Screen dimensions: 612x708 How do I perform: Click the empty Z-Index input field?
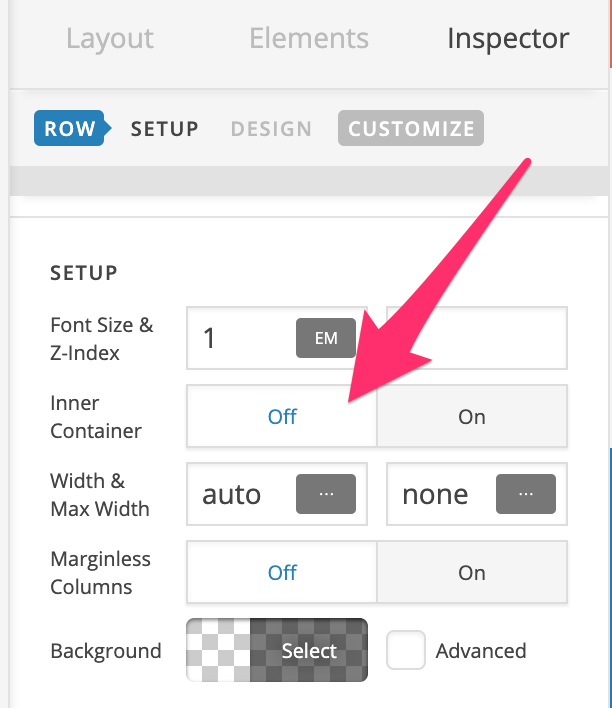click(477, 338)
